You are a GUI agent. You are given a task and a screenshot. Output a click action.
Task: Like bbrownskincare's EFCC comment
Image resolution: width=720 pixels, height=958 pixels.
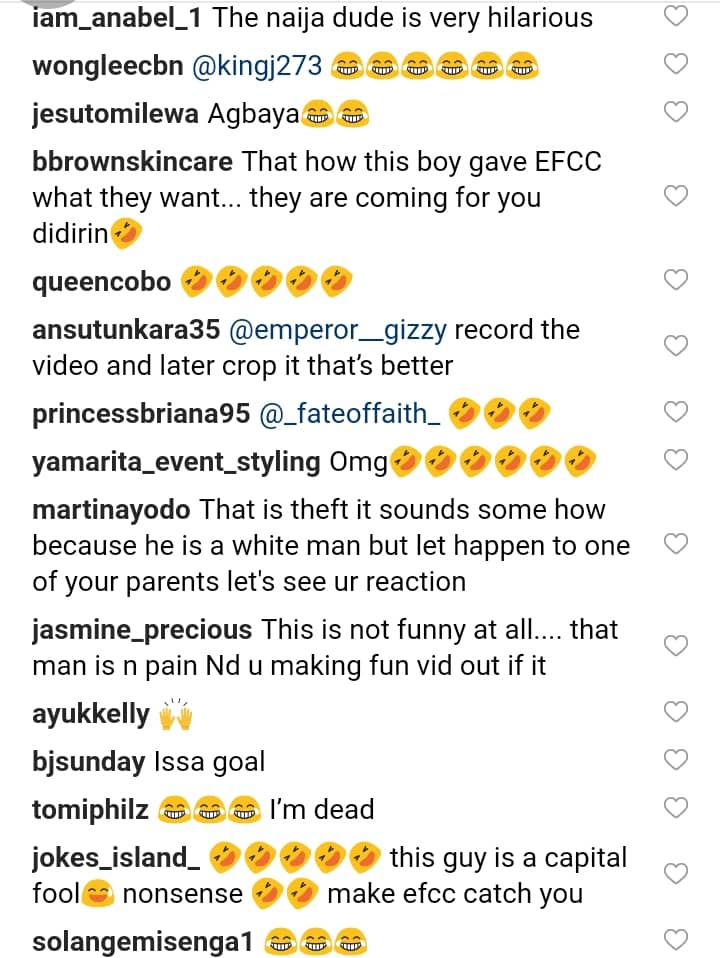tap(677, 196)
